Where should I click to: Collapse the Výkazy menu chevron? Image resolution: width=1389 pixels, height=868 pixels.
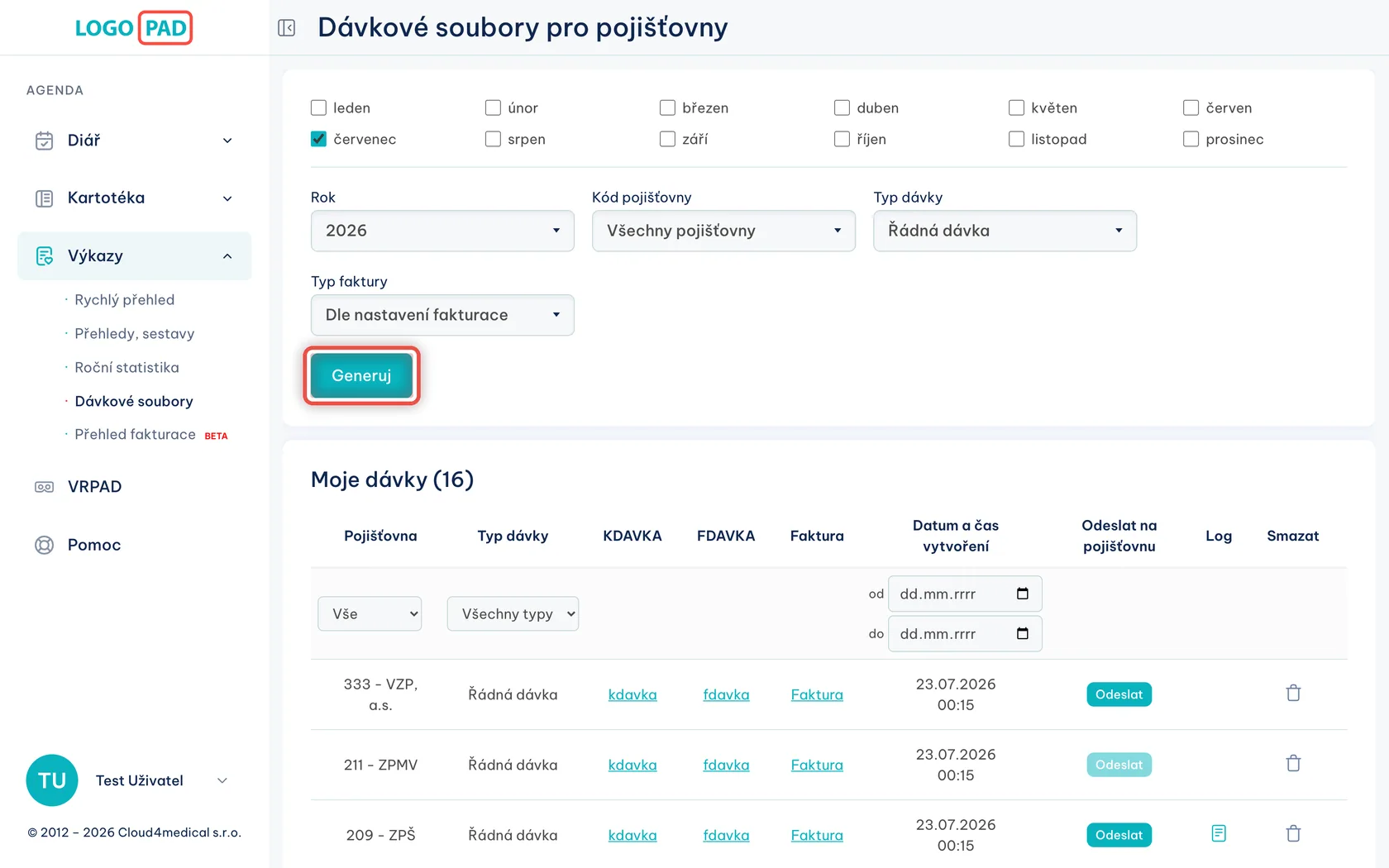(227, 256)
